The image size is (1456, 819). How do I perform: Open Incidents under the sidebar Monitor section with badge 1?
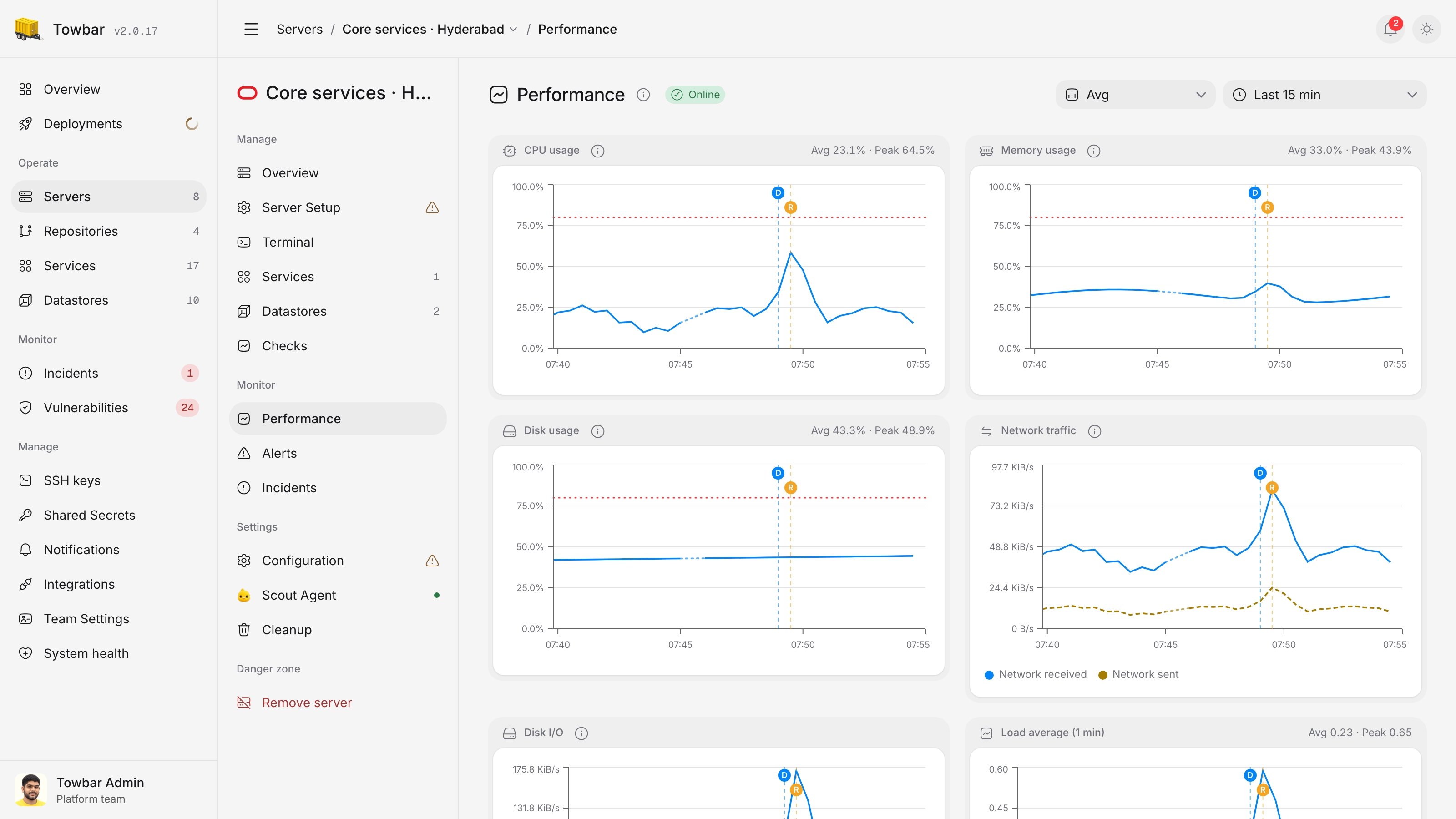[109, 373]
